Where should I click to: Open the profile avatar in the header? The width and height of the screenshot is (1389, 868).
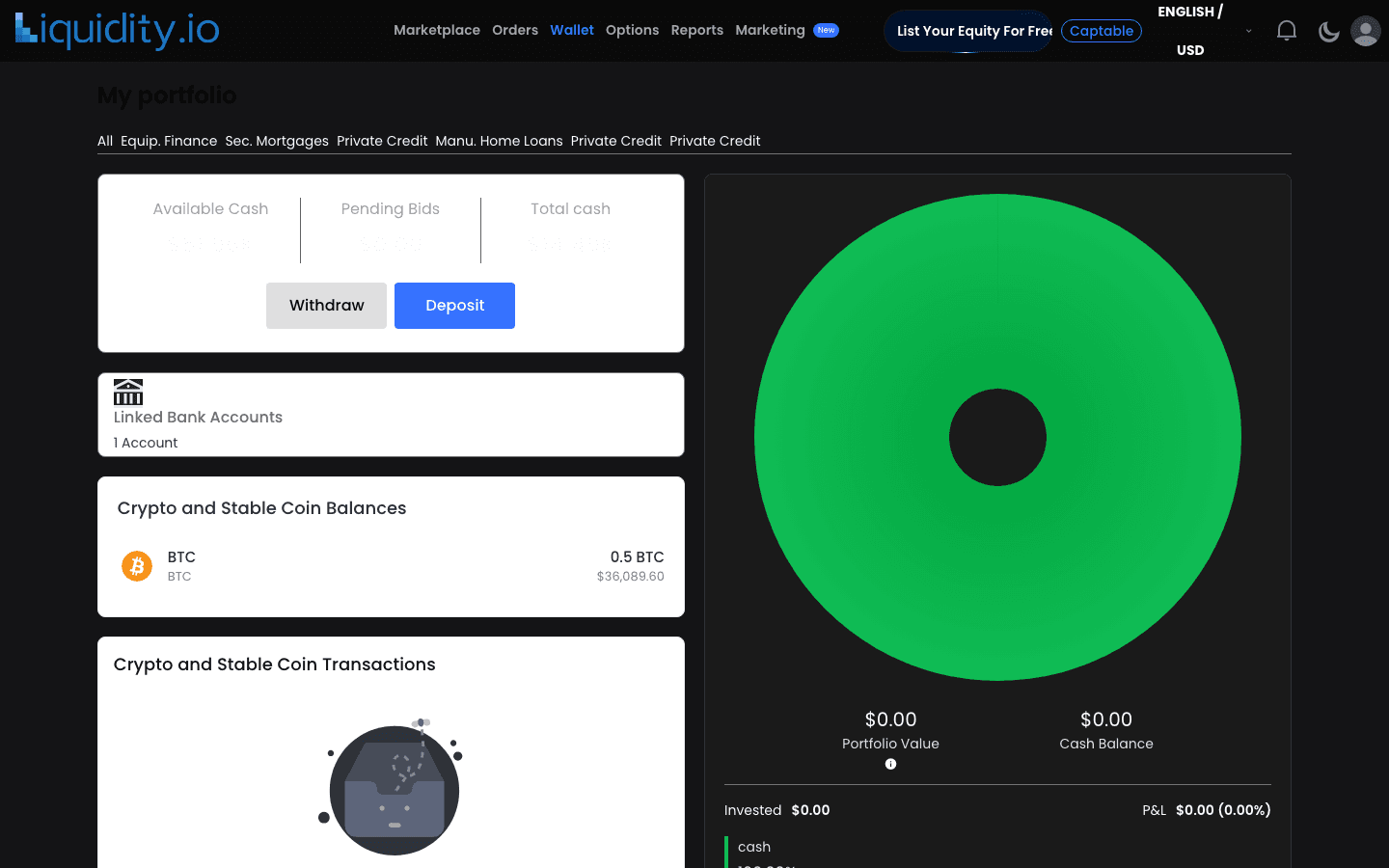[1365, 30]
